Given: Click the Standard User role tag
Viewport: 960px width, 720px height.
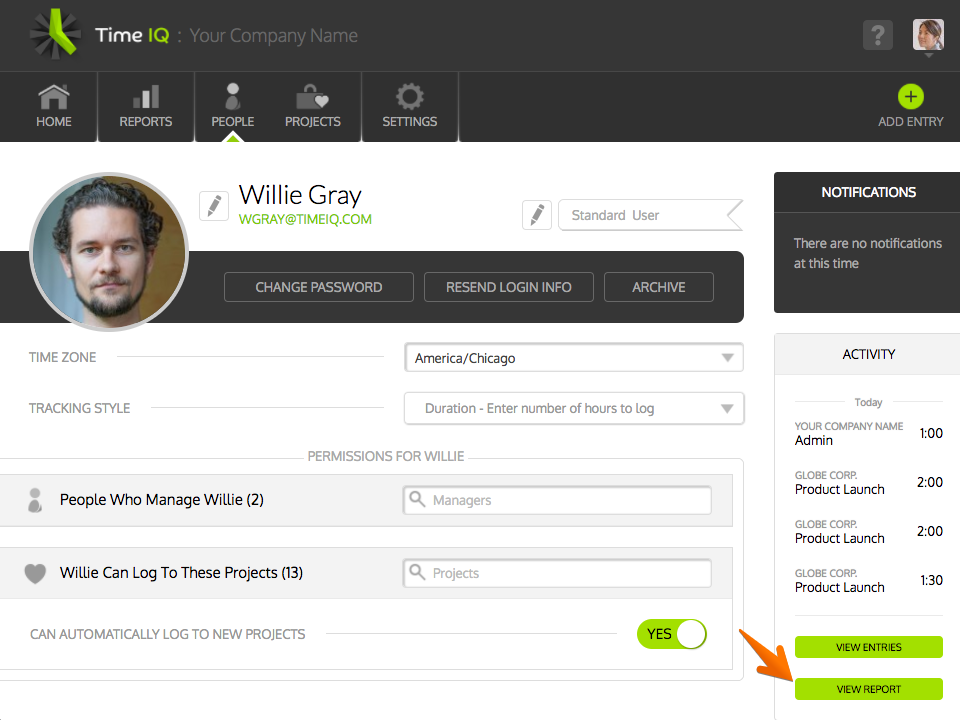Looking at the screenshot, I should click(650, 215).
